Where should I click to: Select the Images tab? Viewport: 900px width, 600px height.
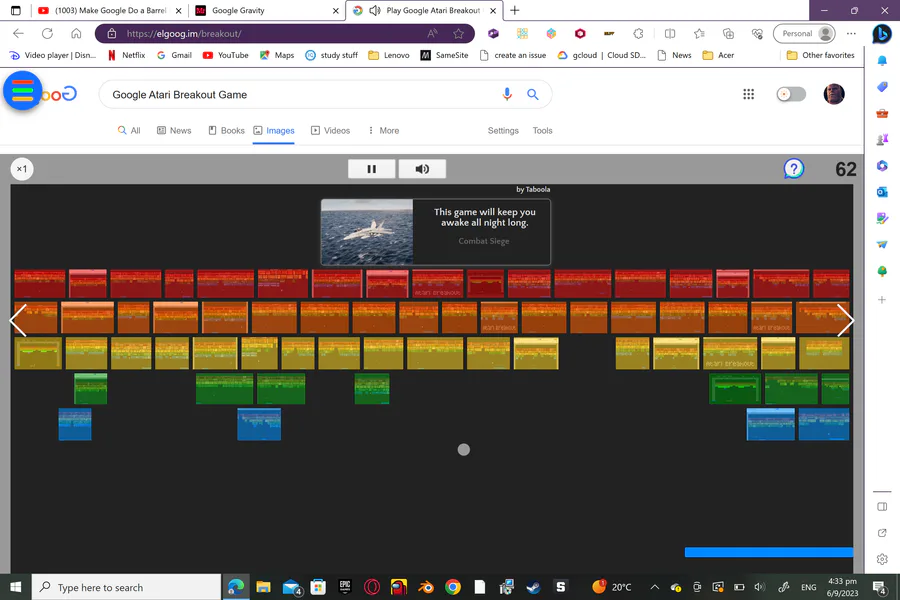(274, 130)
